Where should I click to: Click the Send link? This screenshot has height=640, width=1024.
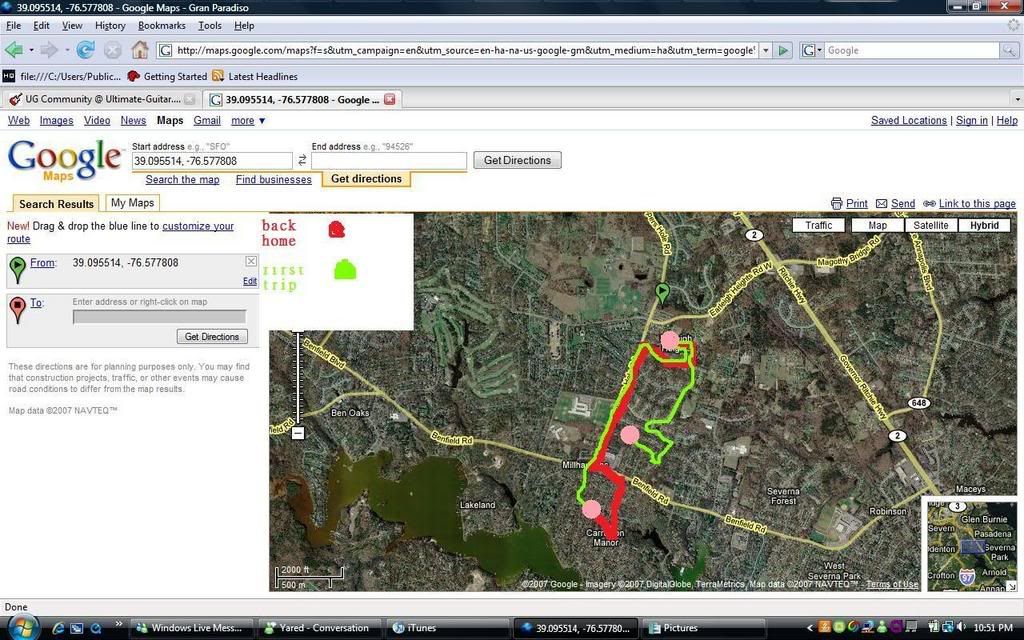tap(903, 204)
